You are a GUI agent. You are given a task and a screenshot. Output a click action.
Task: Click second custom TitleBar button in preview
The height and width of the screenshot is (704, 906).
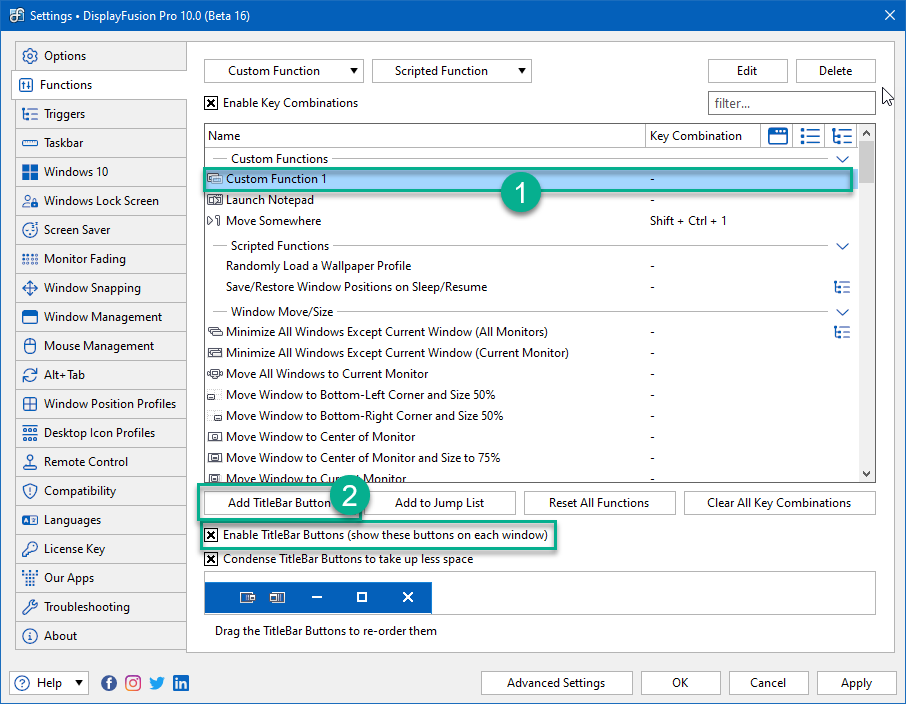[x=277, y=597]
